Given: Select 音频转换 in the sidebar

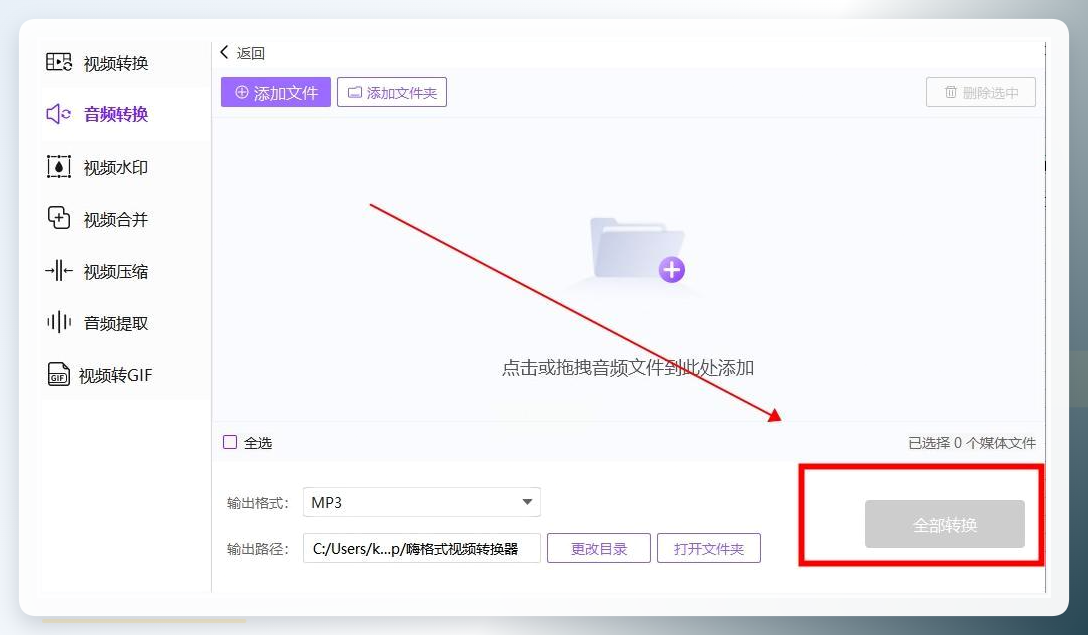Looking at the screenshot, I should coord(125,114).
